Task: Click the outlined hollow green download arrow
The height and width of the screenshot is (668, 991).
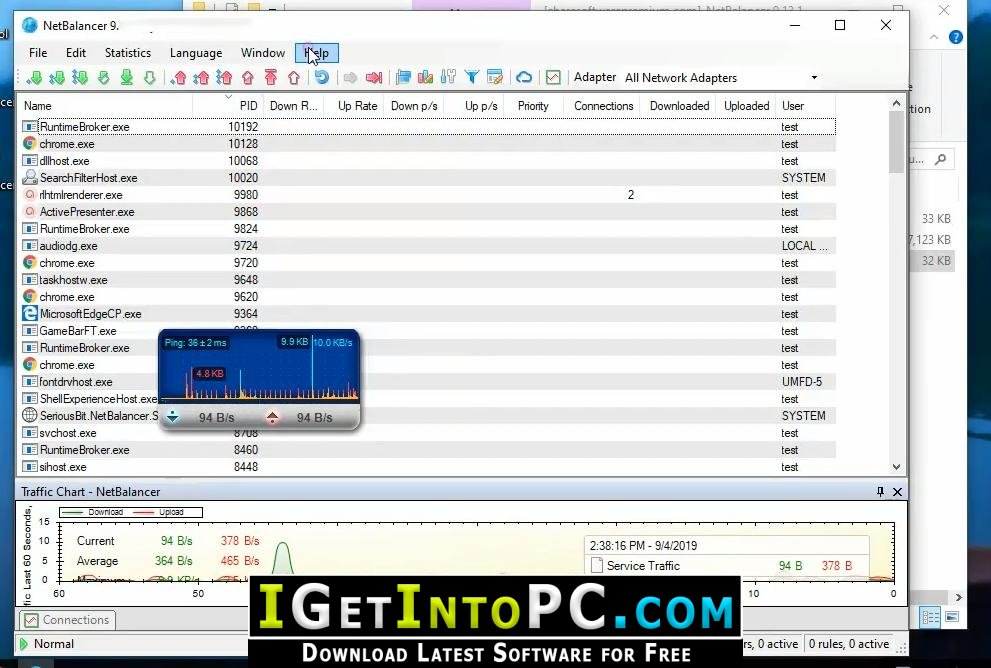Action: click(x=150, y=78)
